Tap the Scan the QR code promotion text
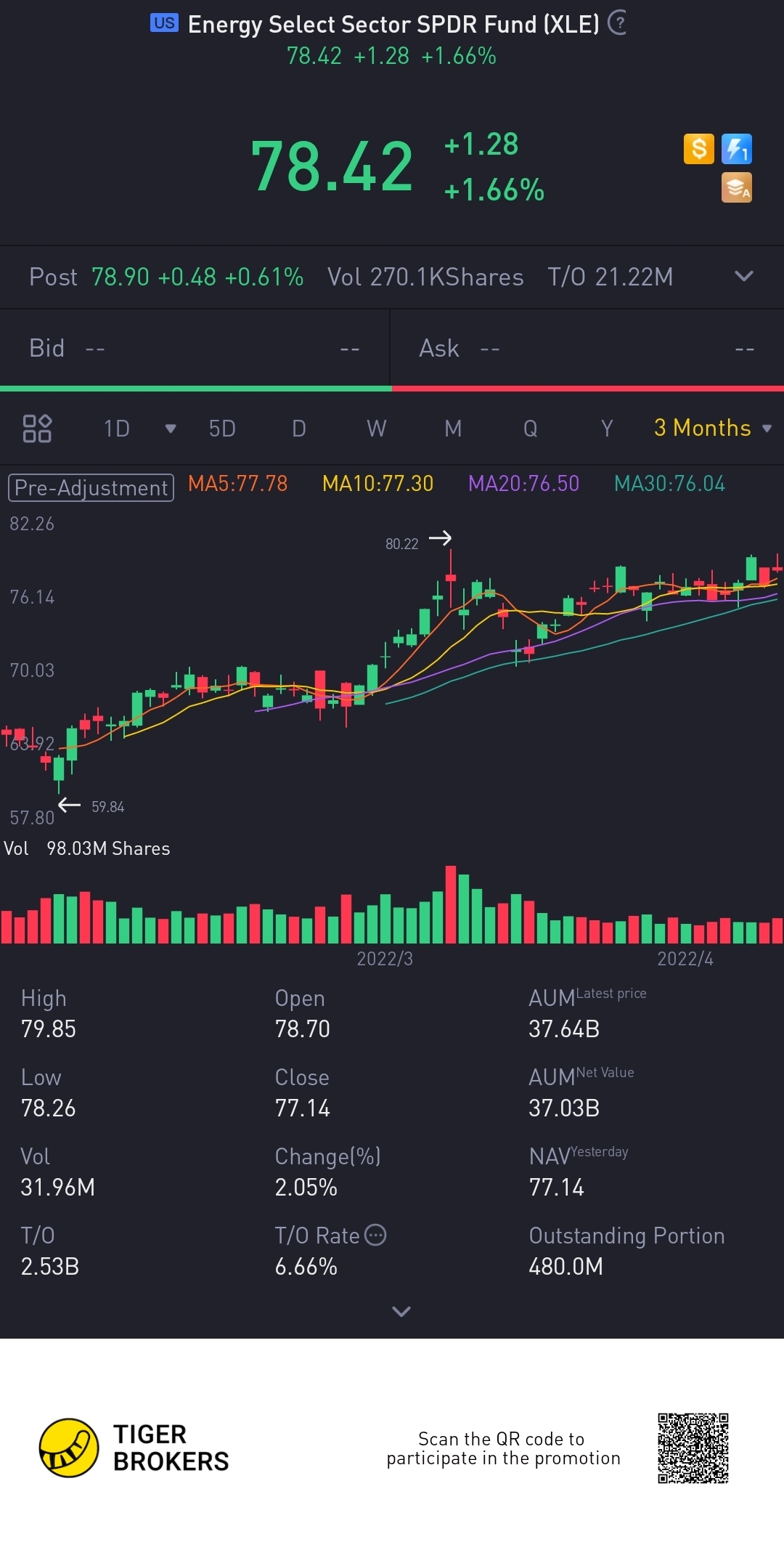 coord(504,1448)
